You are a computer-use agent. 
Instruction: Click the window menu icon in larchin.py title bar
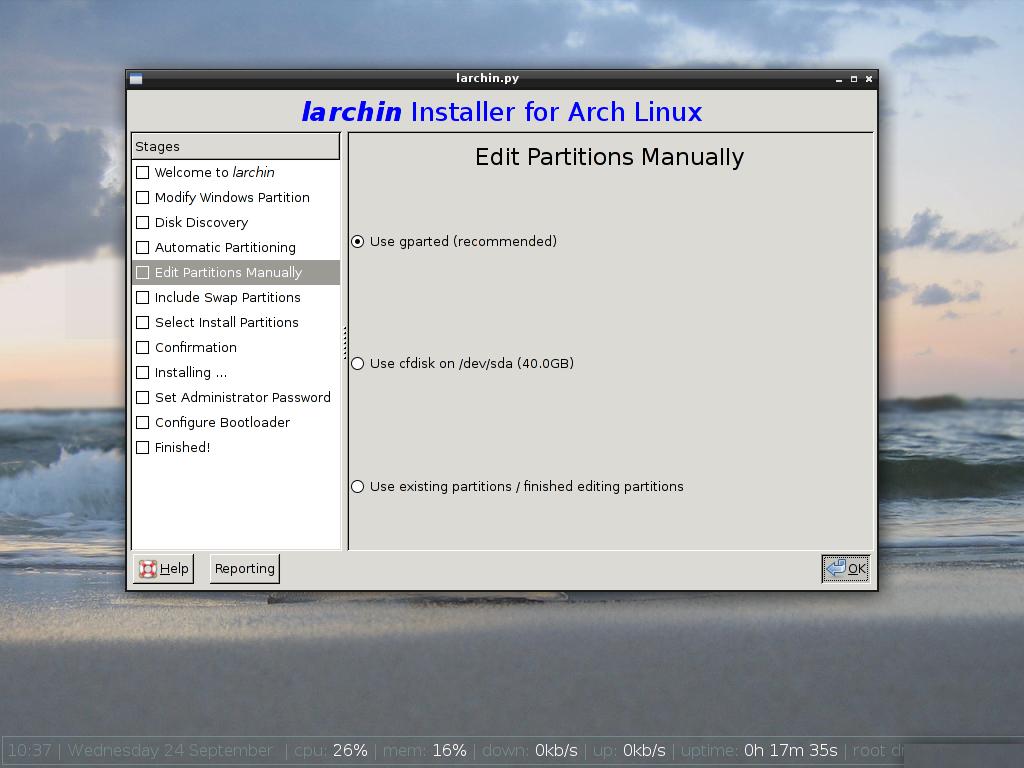click(x=136, y=79)
